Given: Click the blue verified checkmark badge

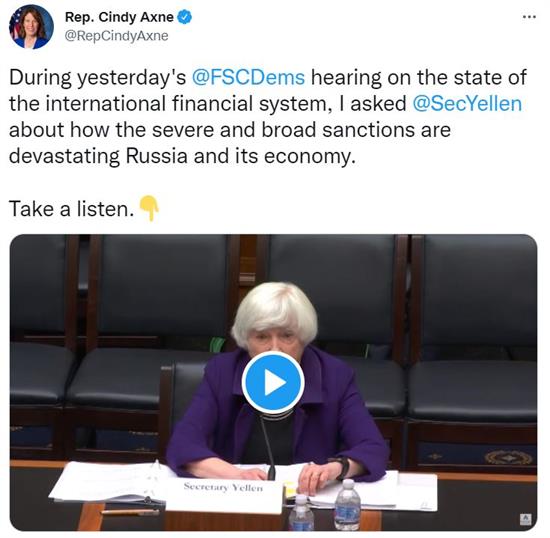Looking at the screenshot, I should [x=185, y=17].
